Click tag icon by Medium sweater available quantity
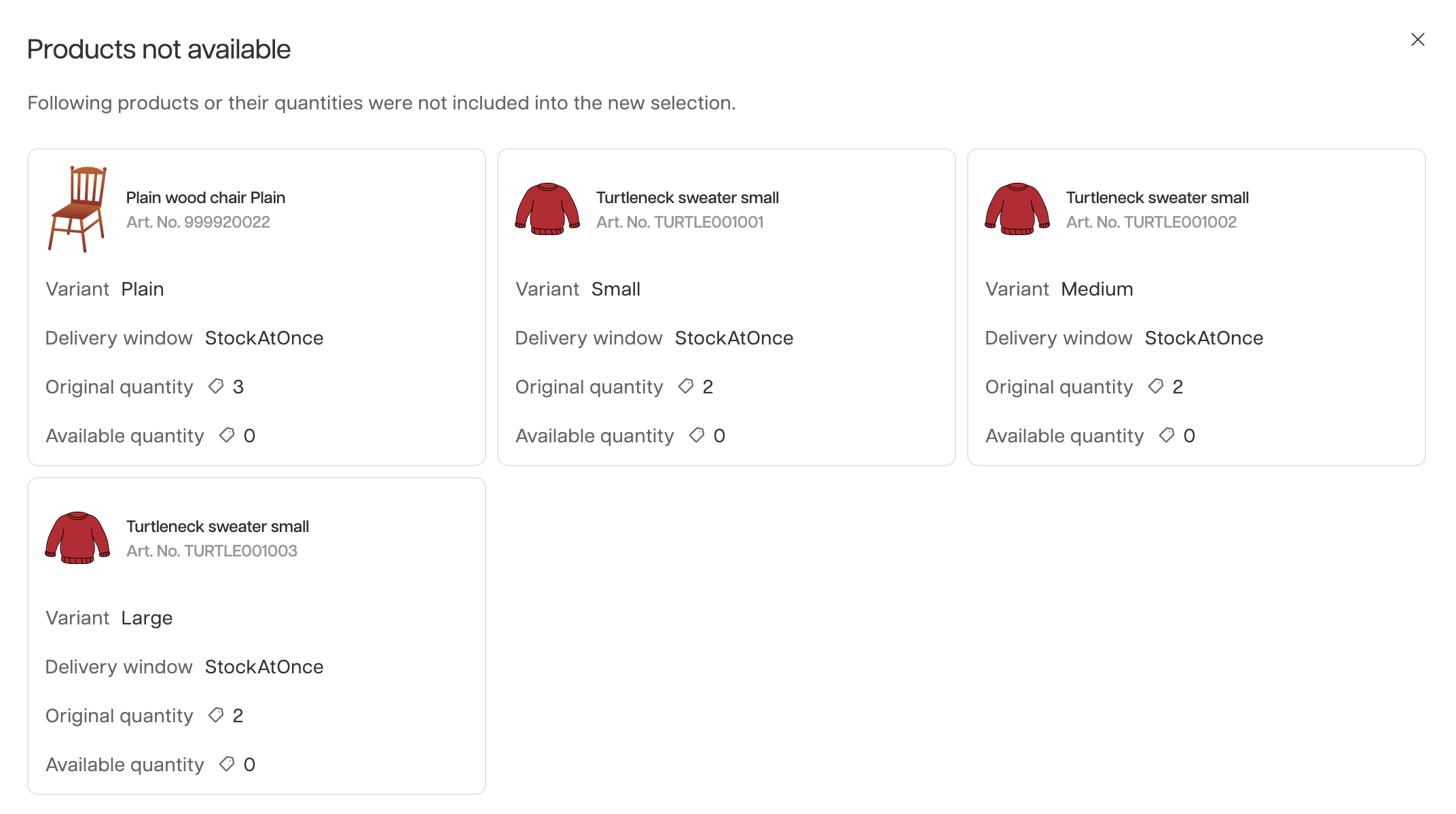The width and height of the screenshot is (1456, 814). pyautogui.click(x=1167, y=436)
